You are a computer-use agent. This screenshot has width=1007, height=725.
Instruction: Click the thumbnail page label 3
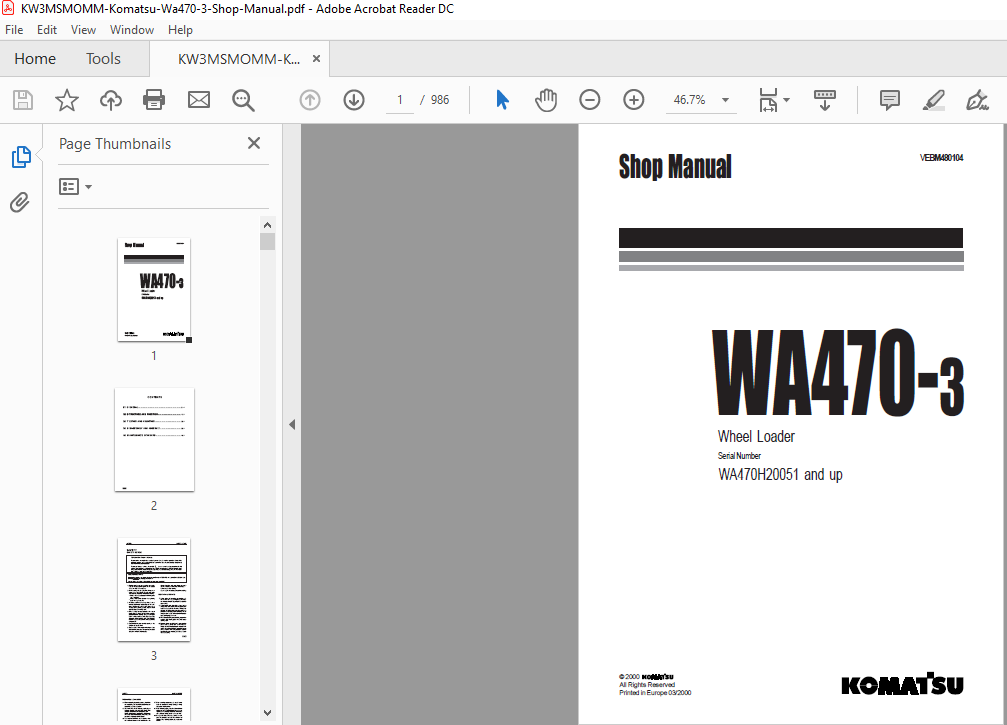154,656
